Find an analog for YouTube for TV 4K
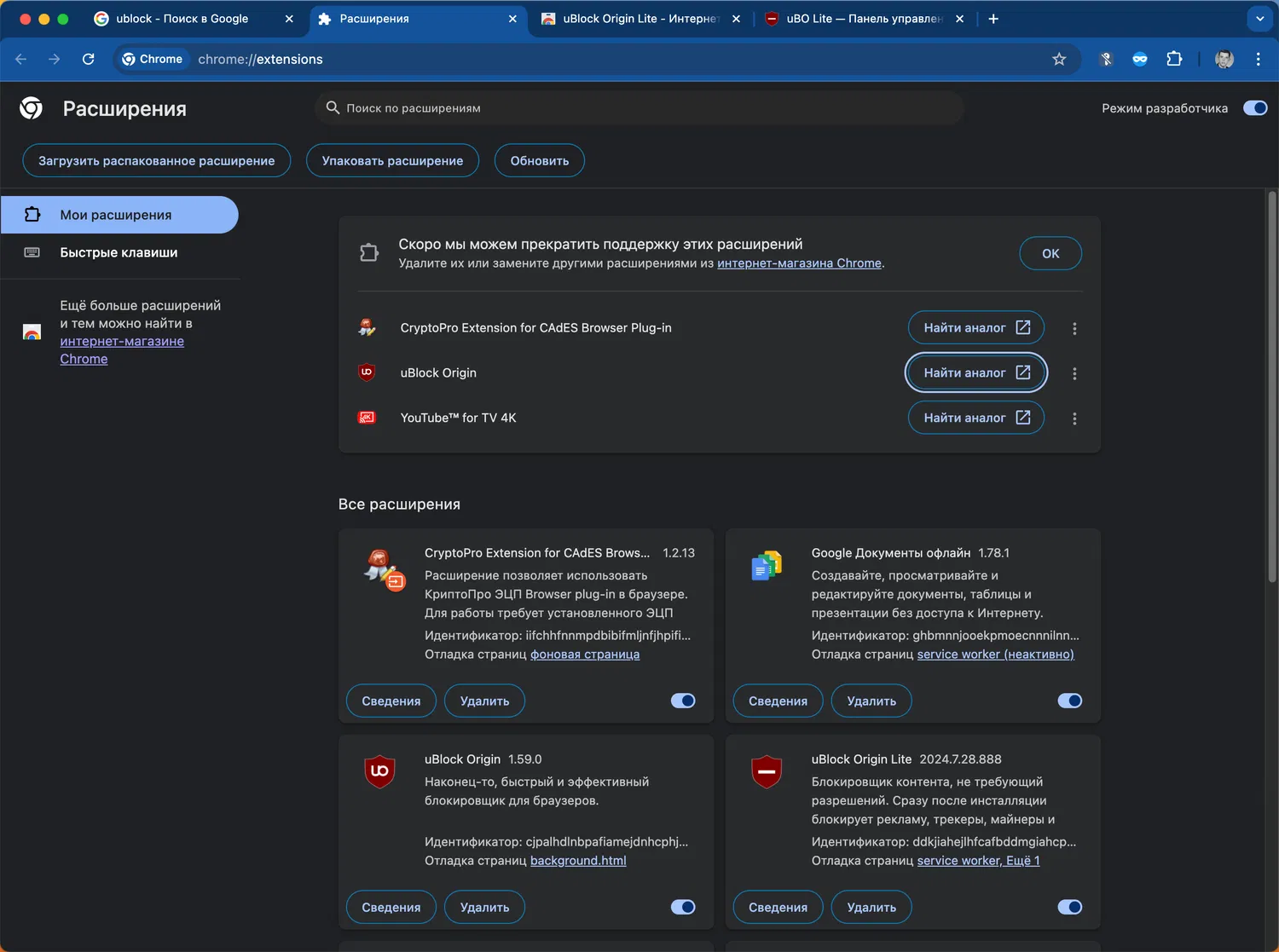1279x952 pixels. pos(976,418)
